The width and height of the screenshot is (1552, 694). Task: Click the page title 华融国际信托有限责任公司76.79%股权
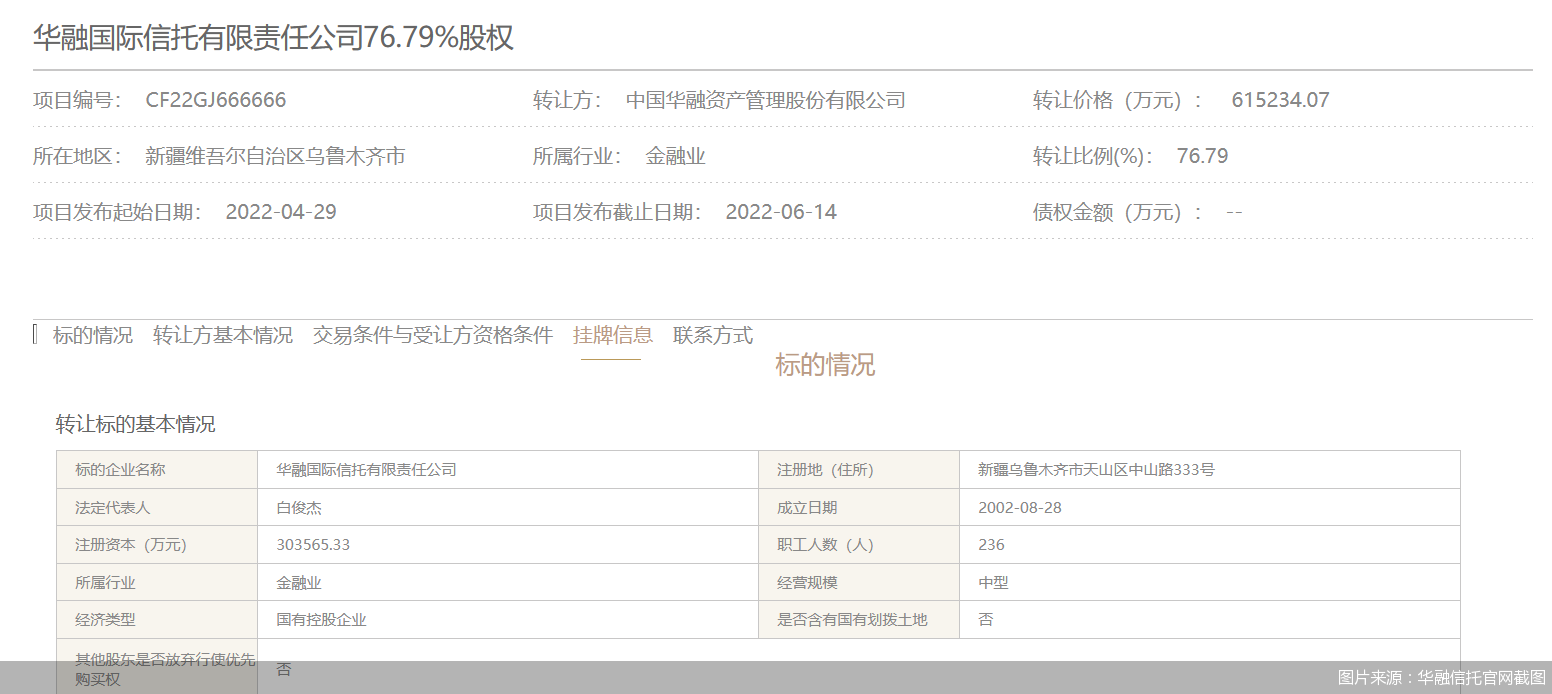coord(273,38)
